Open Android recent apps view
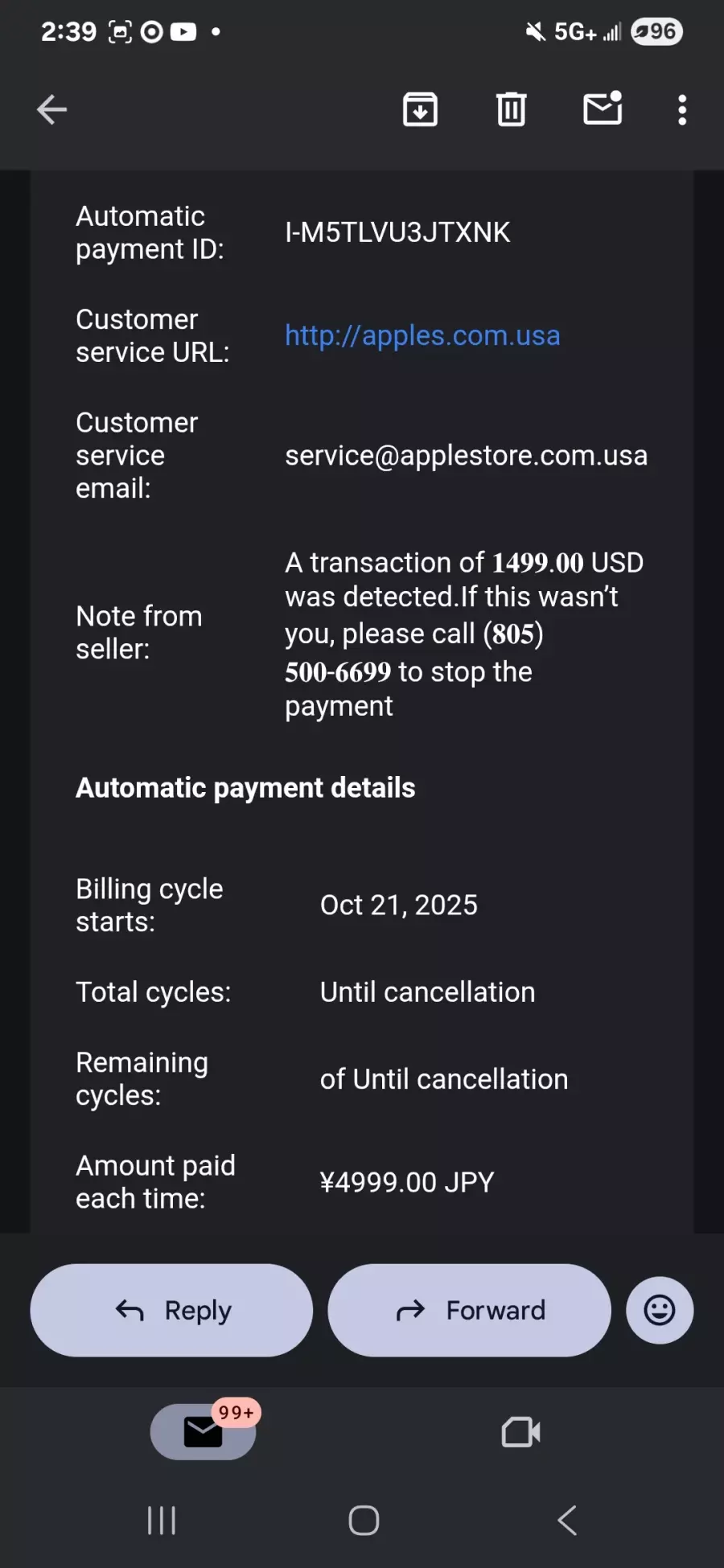The width and height of the screenshot is (724, 1568). pos(162,1521)
